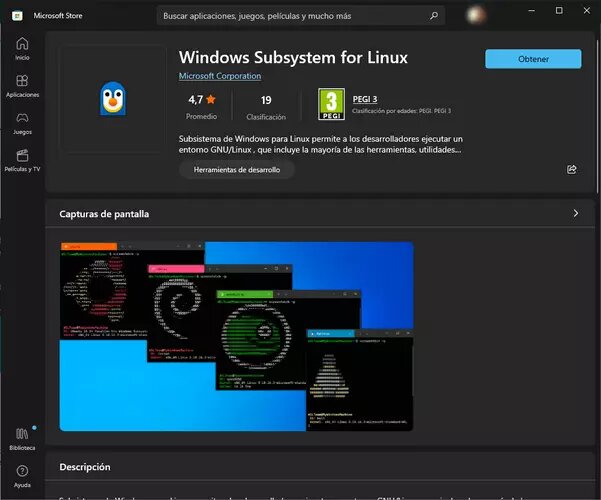The image size is (601, 500).
Task: Open the user profile avatar
Action: click(x=478, y=16)
